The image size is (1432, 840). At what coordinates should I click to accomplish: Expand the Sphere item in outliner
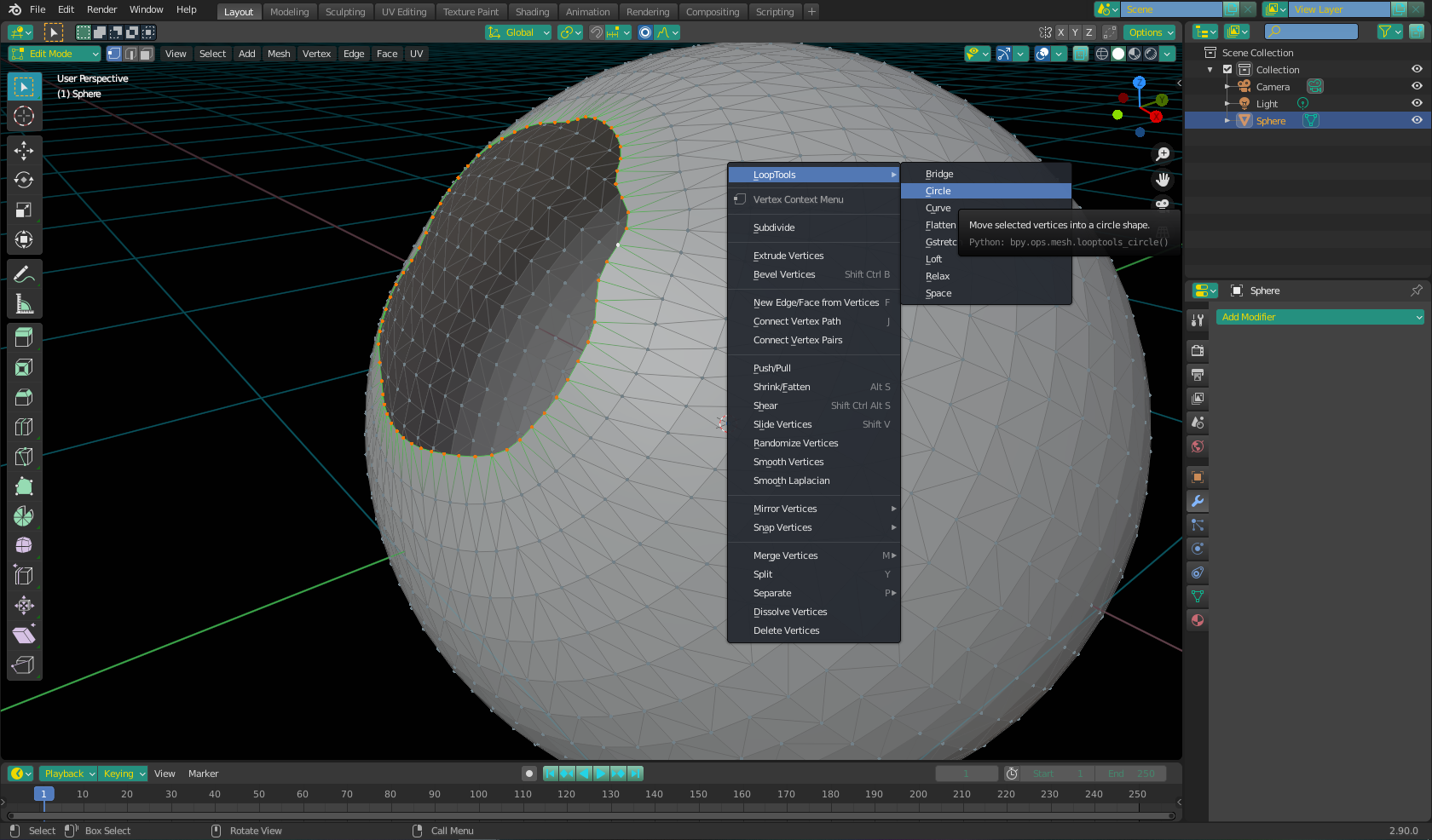pyautogui.click(x=1227, y=121)
